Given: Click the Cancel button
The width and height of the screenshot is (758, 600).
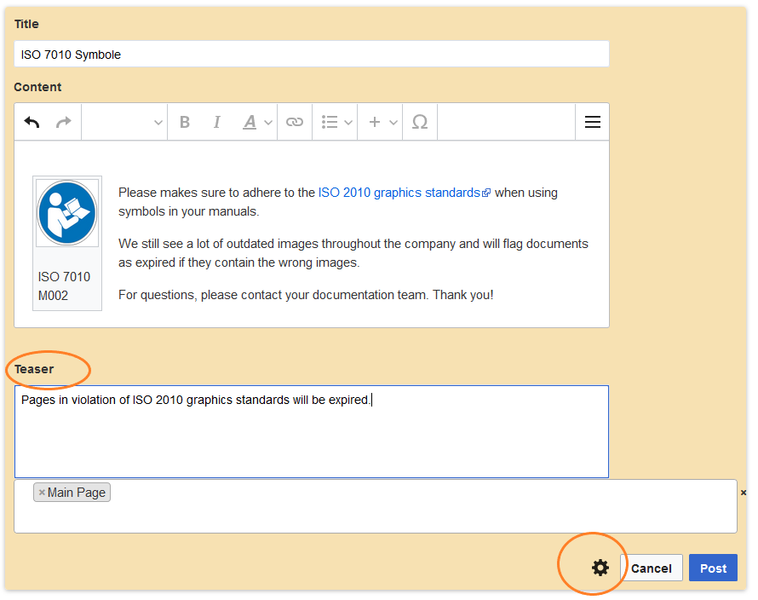Looking at the screenshot, I should 651,568.
